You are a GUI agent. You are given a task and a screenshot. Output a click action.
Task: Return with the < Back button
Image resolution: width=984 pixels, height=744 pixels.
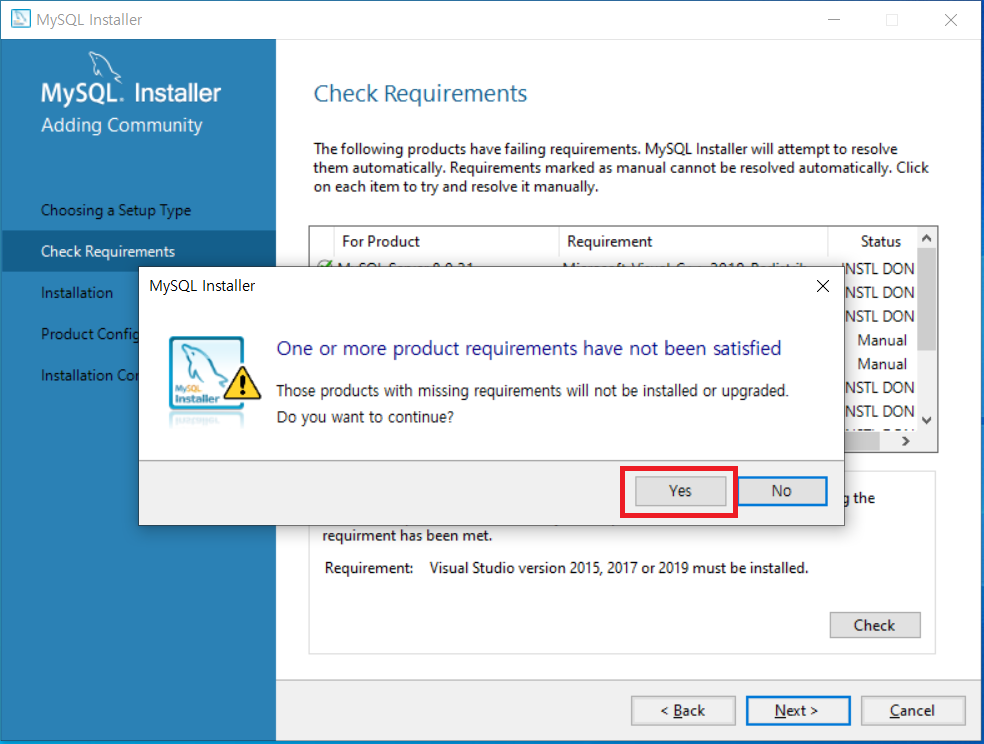click(x=683, y=710)
